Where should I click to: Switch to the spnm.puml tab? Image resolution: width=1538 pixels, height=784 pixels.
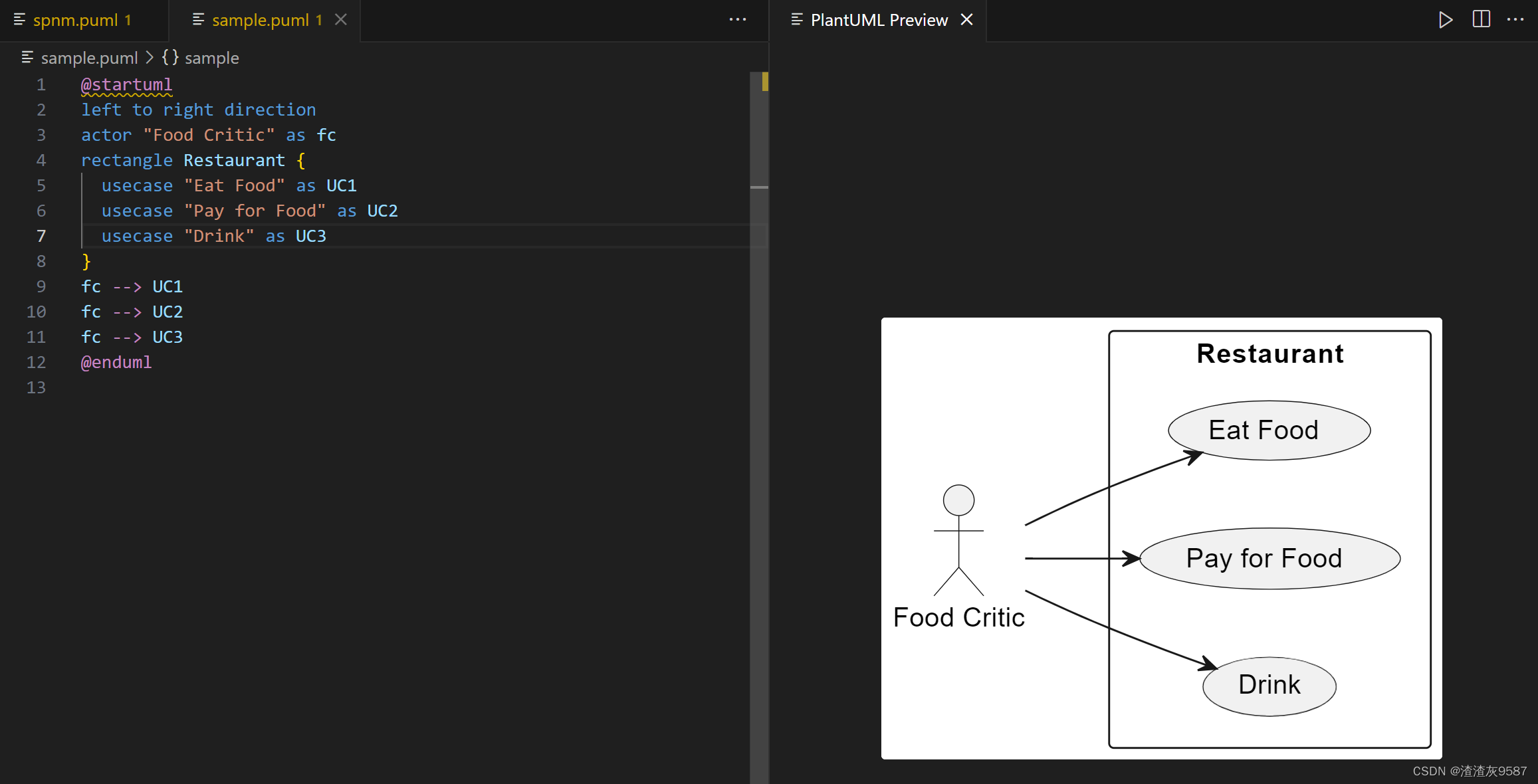coord(82,20)
